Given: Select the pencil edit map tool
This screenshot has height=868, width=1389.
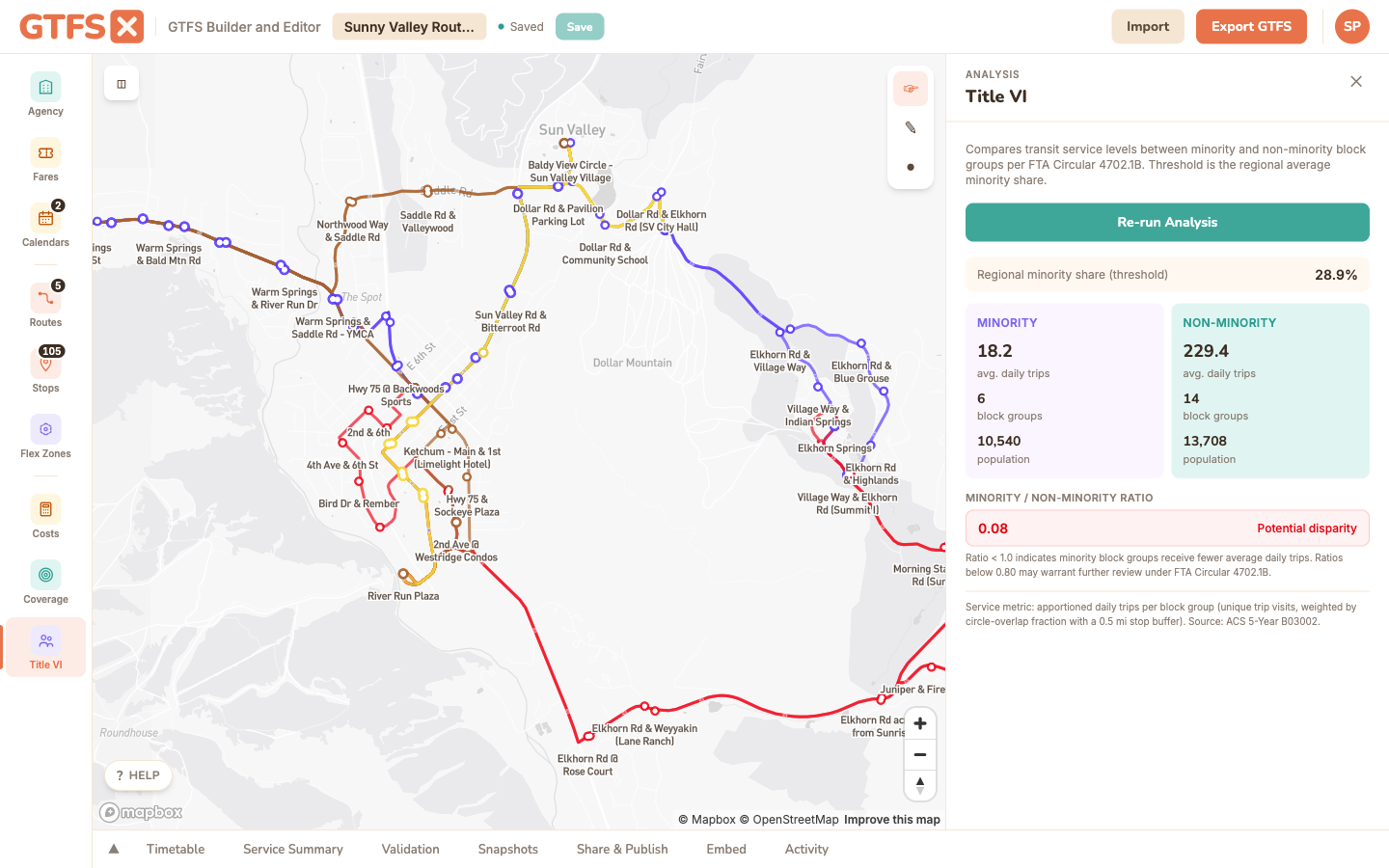Looking at the screenshot, I should pyautogui.click(x=911, y=127).
